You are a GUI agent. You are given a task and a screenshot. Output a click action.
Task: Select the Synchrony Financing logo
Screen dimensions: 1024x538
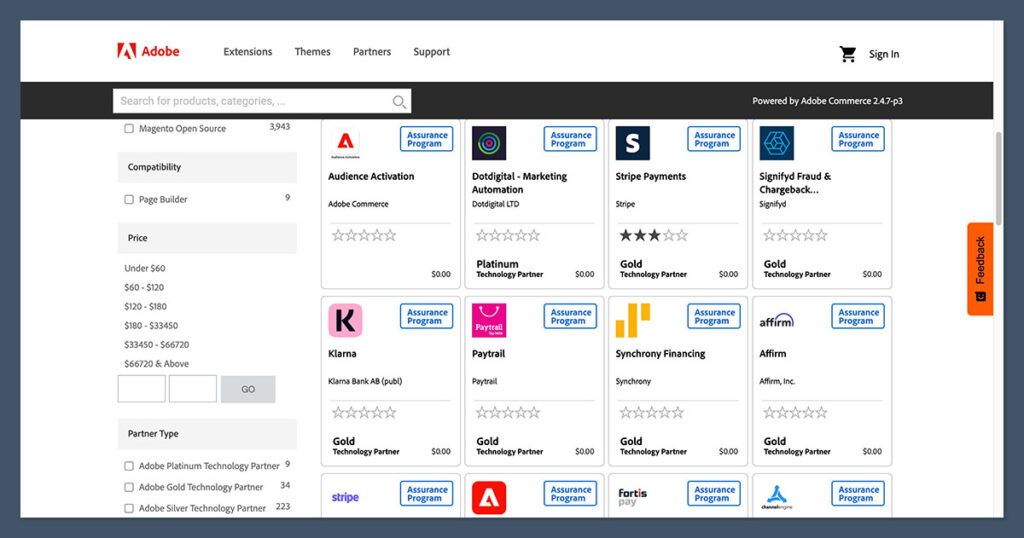pos(632,320)
